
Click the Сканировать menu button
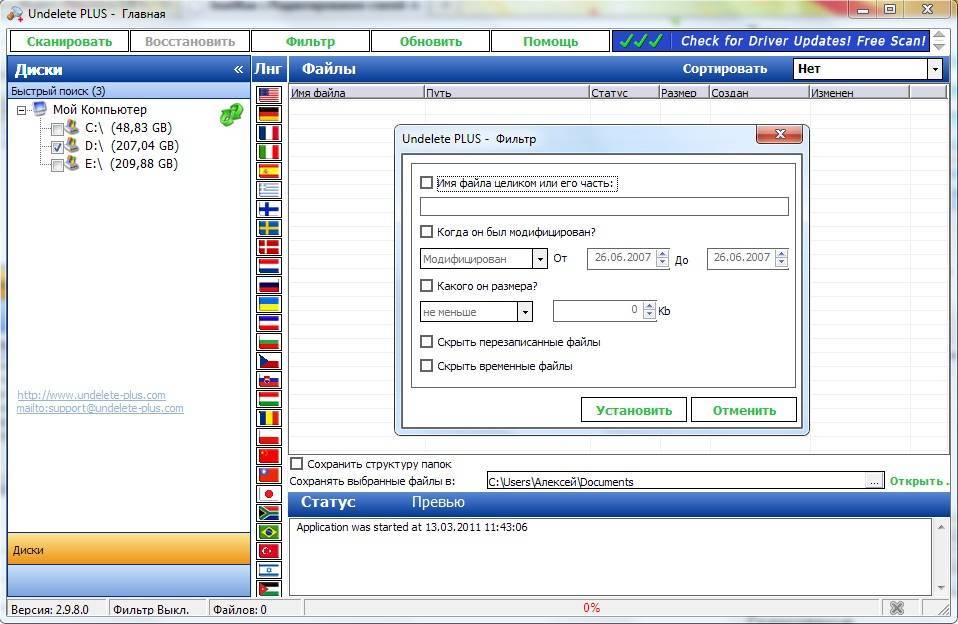[69, 42]
